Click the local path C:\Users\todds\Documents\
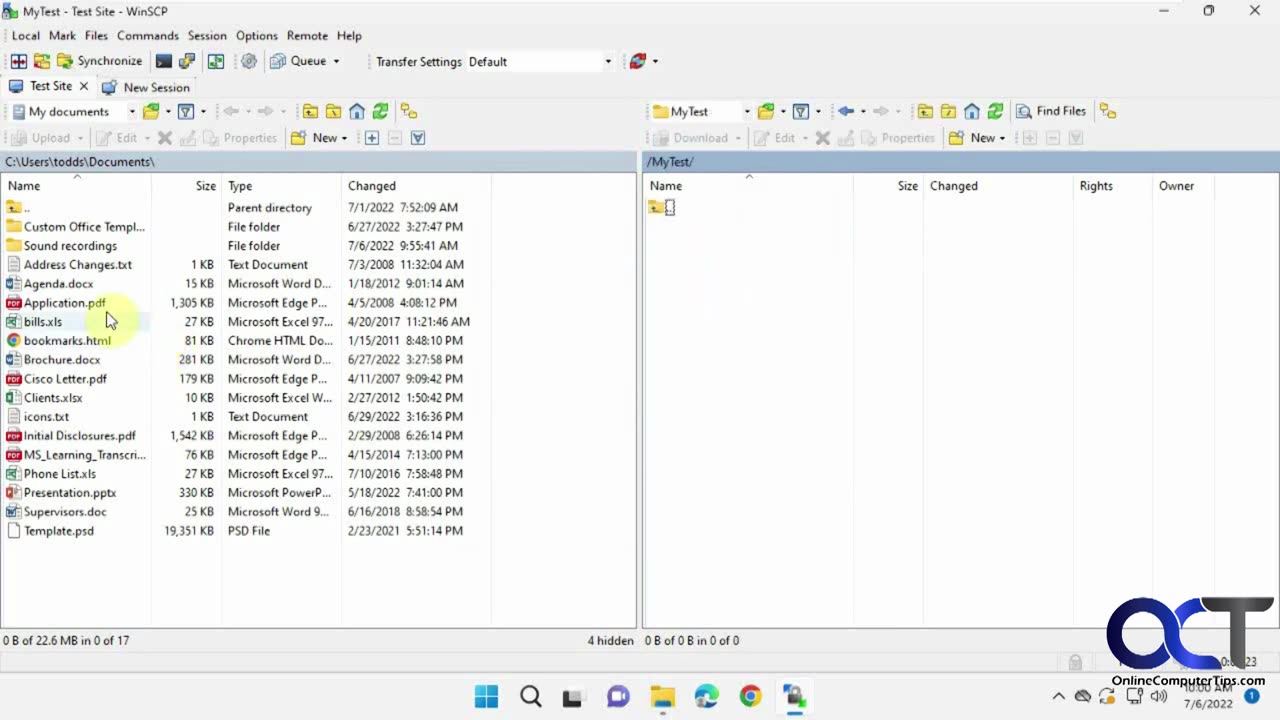 [80, 162]
